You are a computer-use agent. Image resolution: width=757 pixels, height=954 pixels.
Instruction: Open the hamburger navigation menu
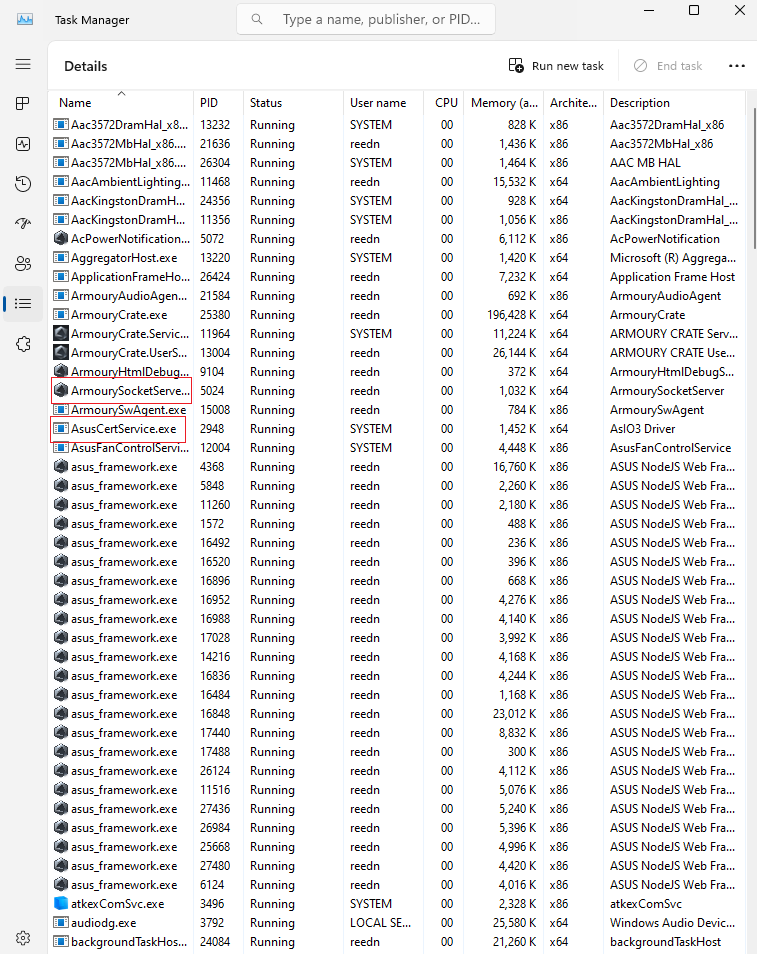[23, 64]
